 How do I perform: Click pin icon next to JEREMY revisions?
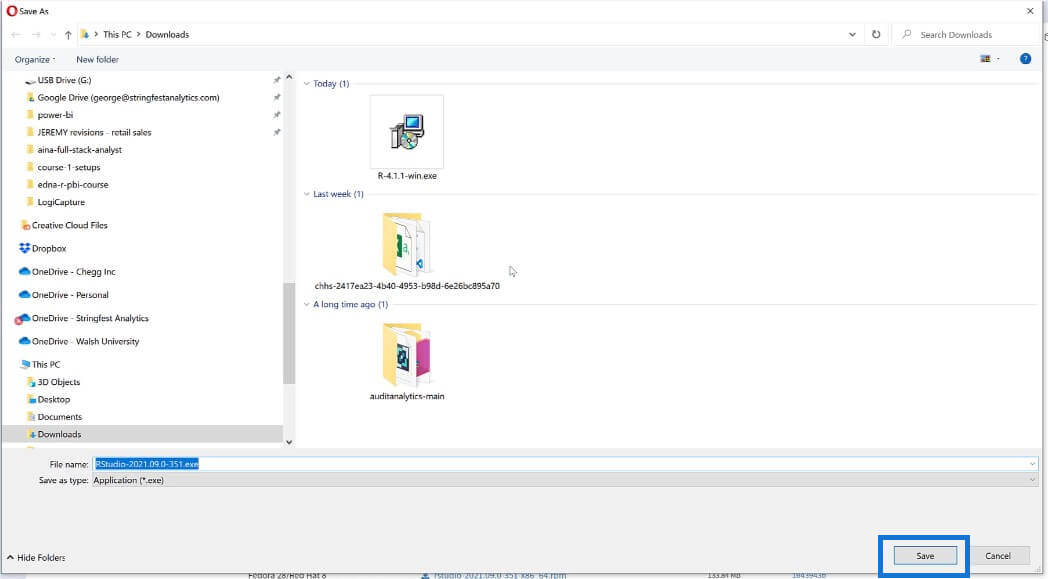pyautogui.click(x=277, y=132)
